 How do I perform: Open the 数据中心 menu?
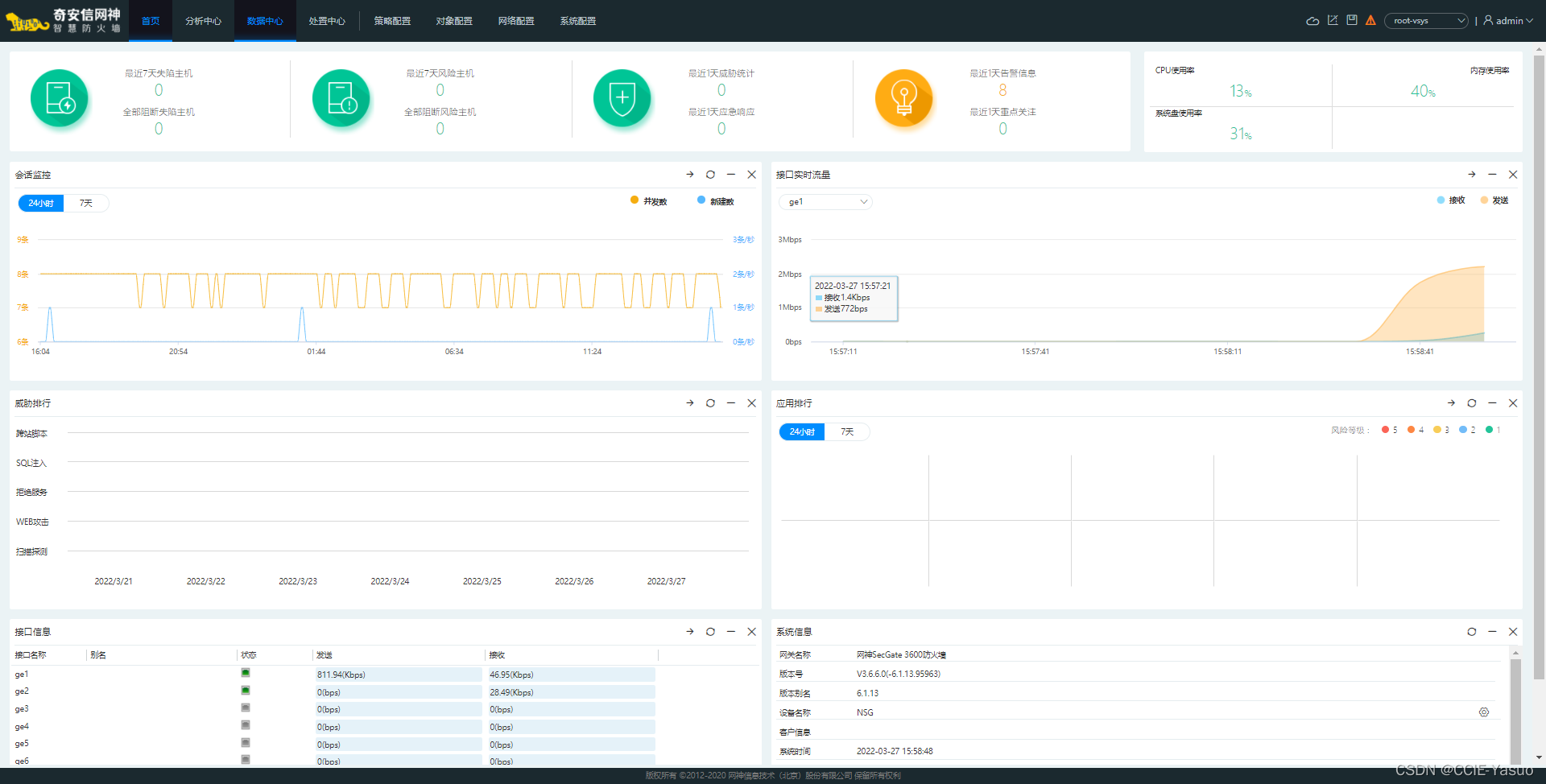click(x=265, y=21)
